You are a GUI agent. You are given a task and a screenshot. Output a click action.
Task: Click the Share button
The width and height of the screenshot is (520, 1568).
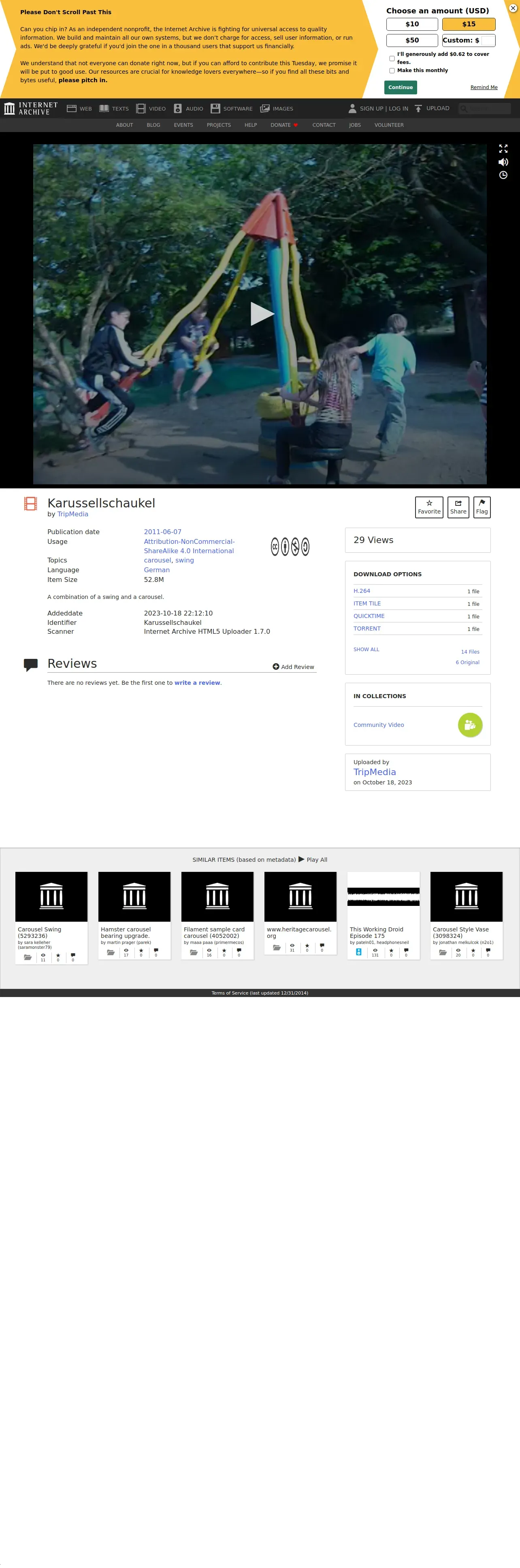click(x=458, y=507)
